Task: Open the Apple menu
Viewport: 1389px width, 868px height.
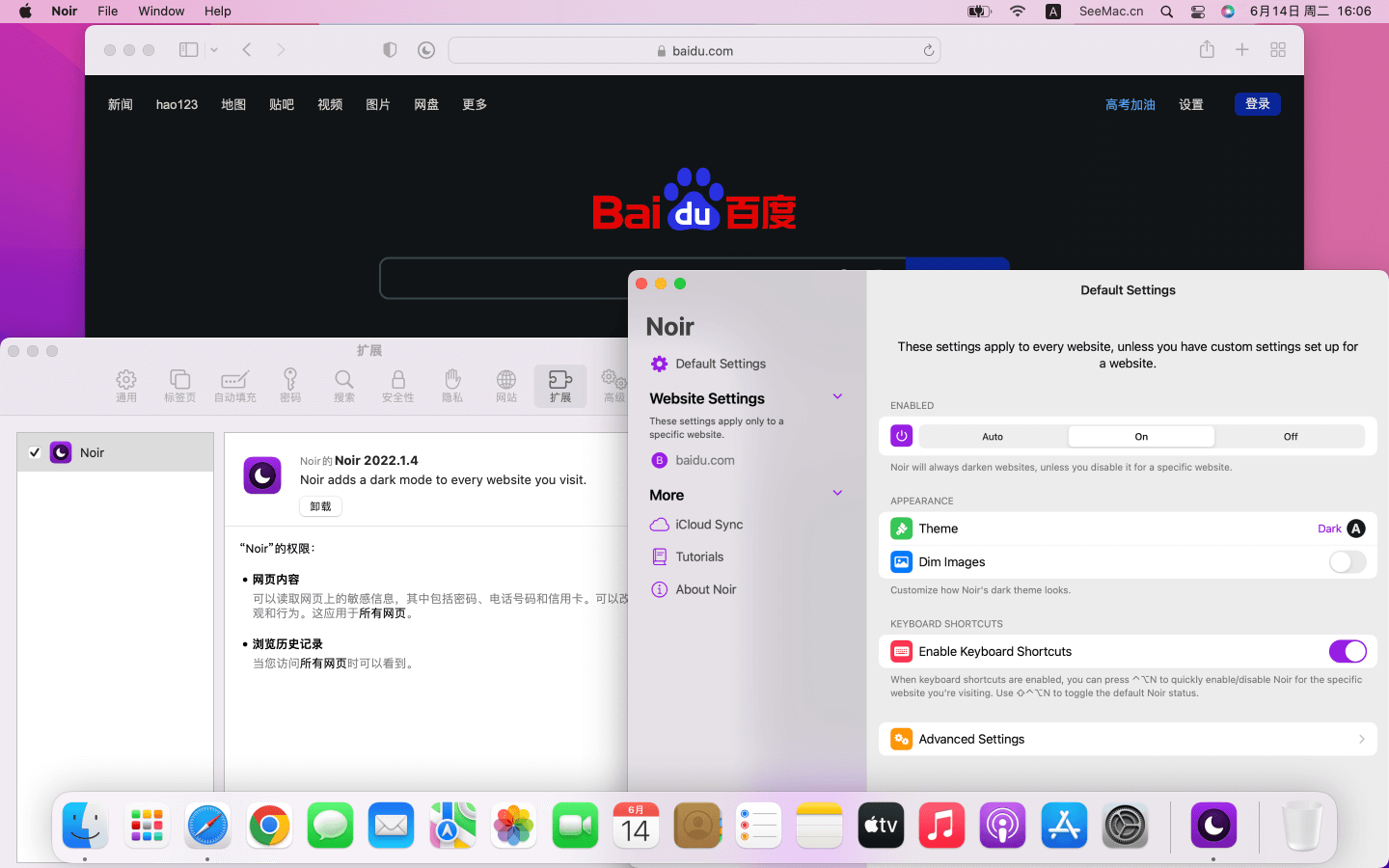Action: tap(25, 12)
